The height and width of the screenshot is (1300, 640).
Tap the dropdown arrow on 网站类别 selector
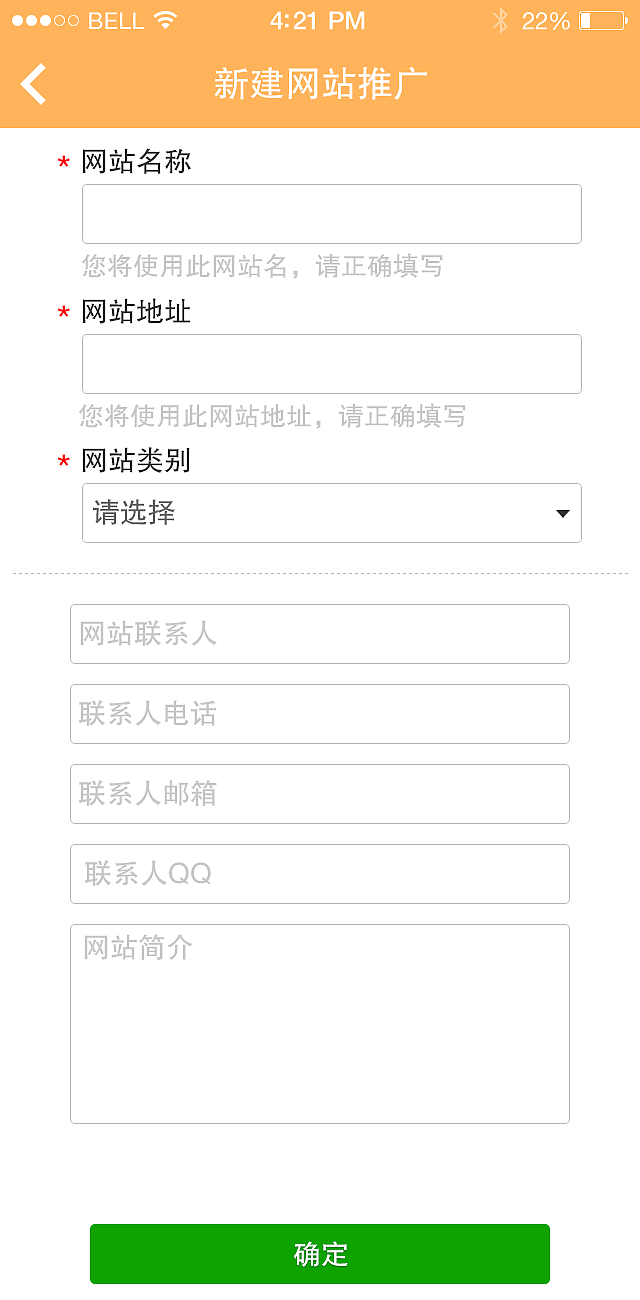pyautogui.click(x=562, y=513)
